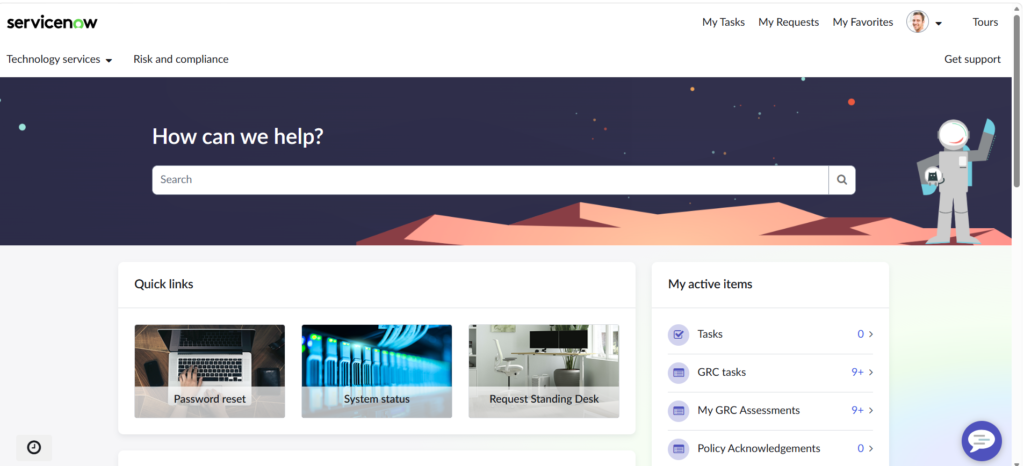The height and width of the screenshot is (466, 1024).
Task: Click the clock icon at bottom left
Action: (x=34, y=447)
